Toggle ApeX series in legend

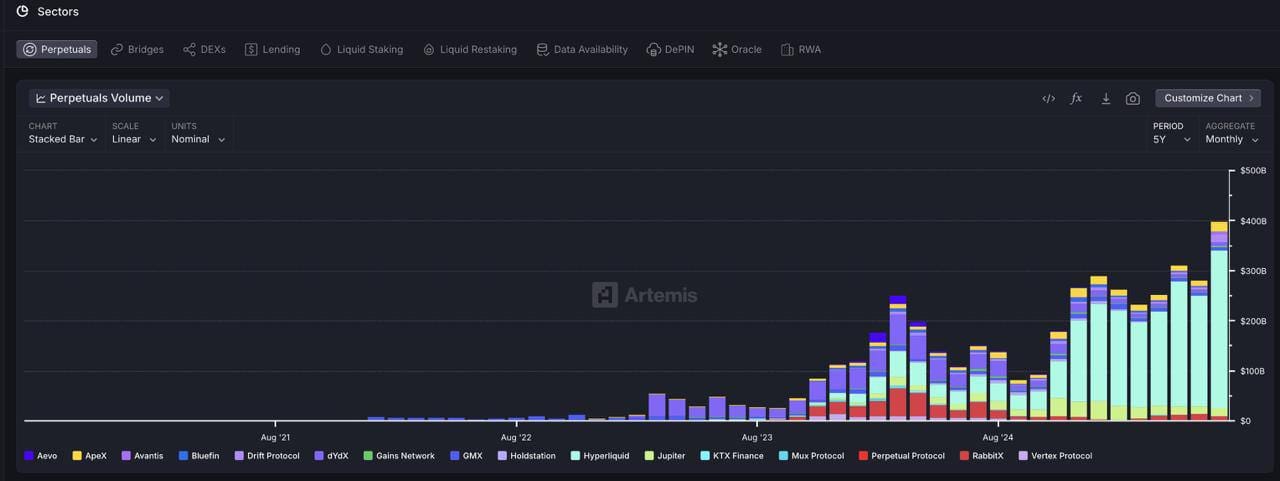(x=88, y=456)
